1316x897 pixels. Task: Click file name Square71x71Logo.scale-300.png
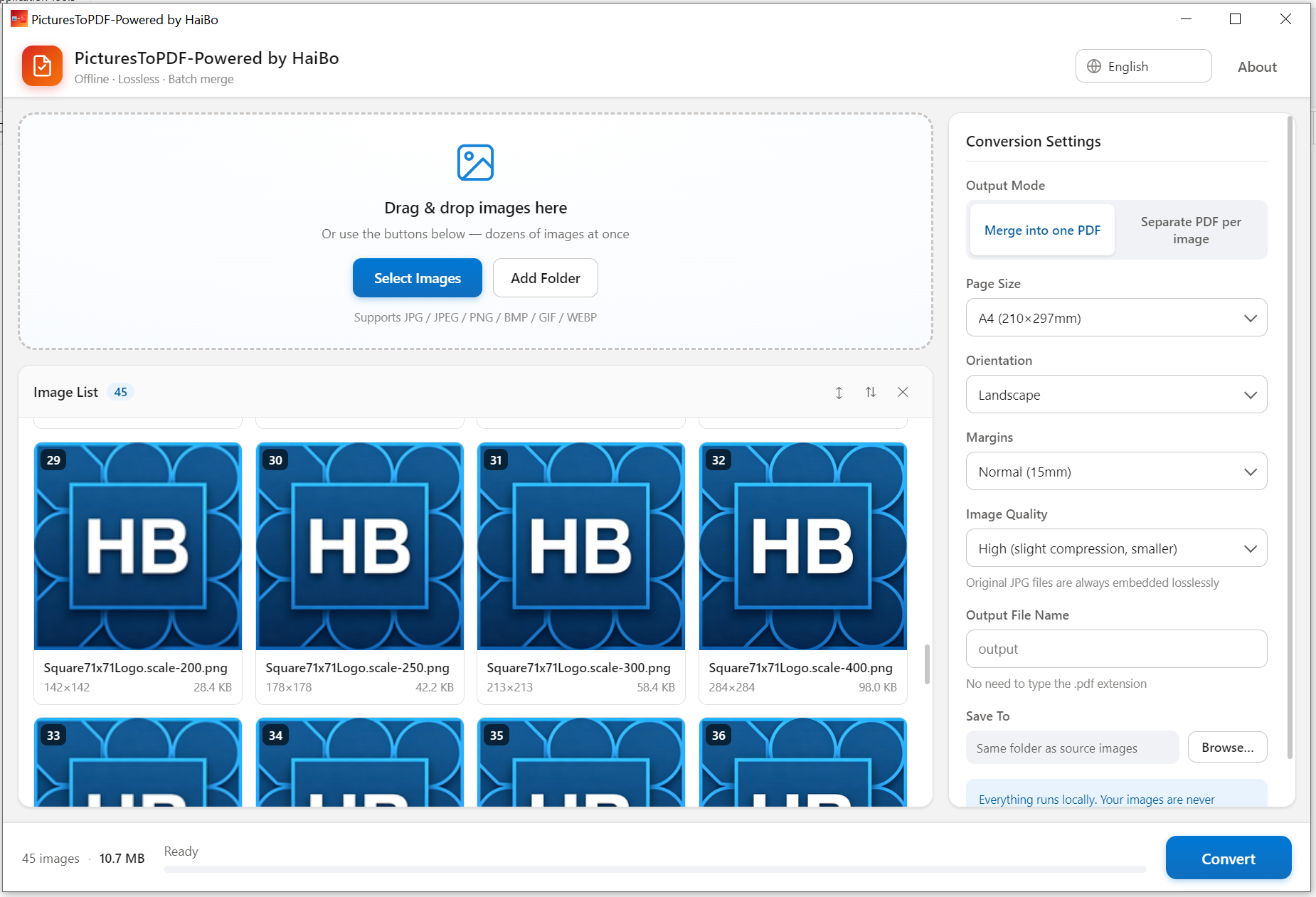point(579,668)
